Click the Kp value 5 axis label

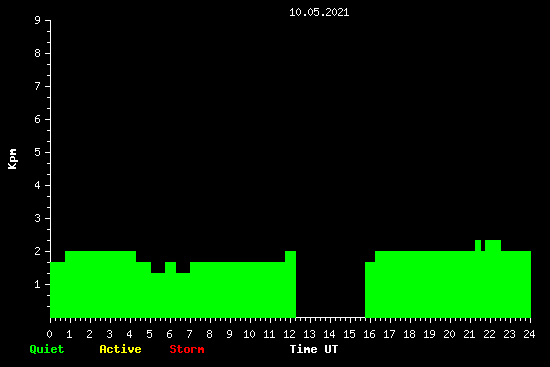tap(38, 152)
